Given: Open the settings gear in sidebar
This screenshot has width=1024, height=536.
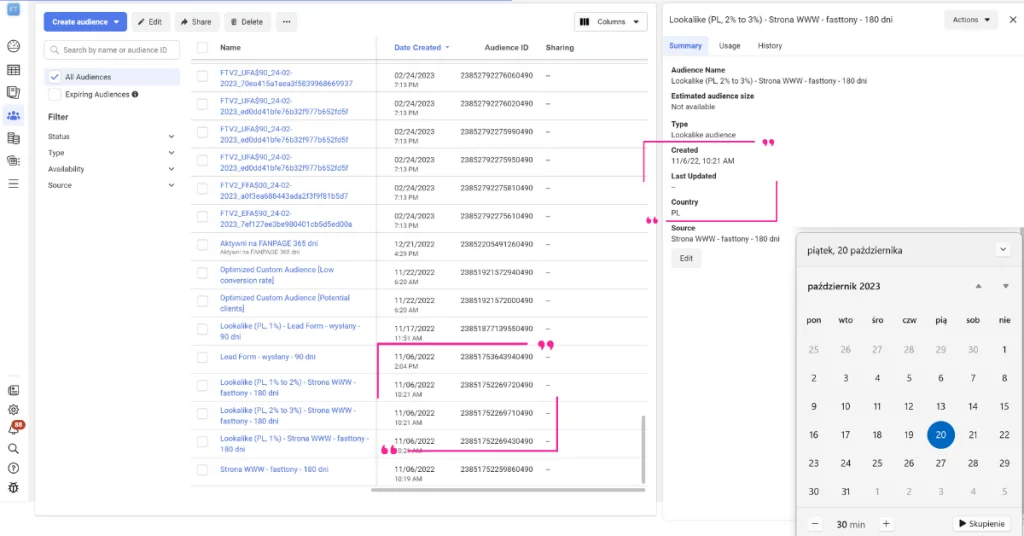Looking at the screenshot, I should [x=13, y=409].
